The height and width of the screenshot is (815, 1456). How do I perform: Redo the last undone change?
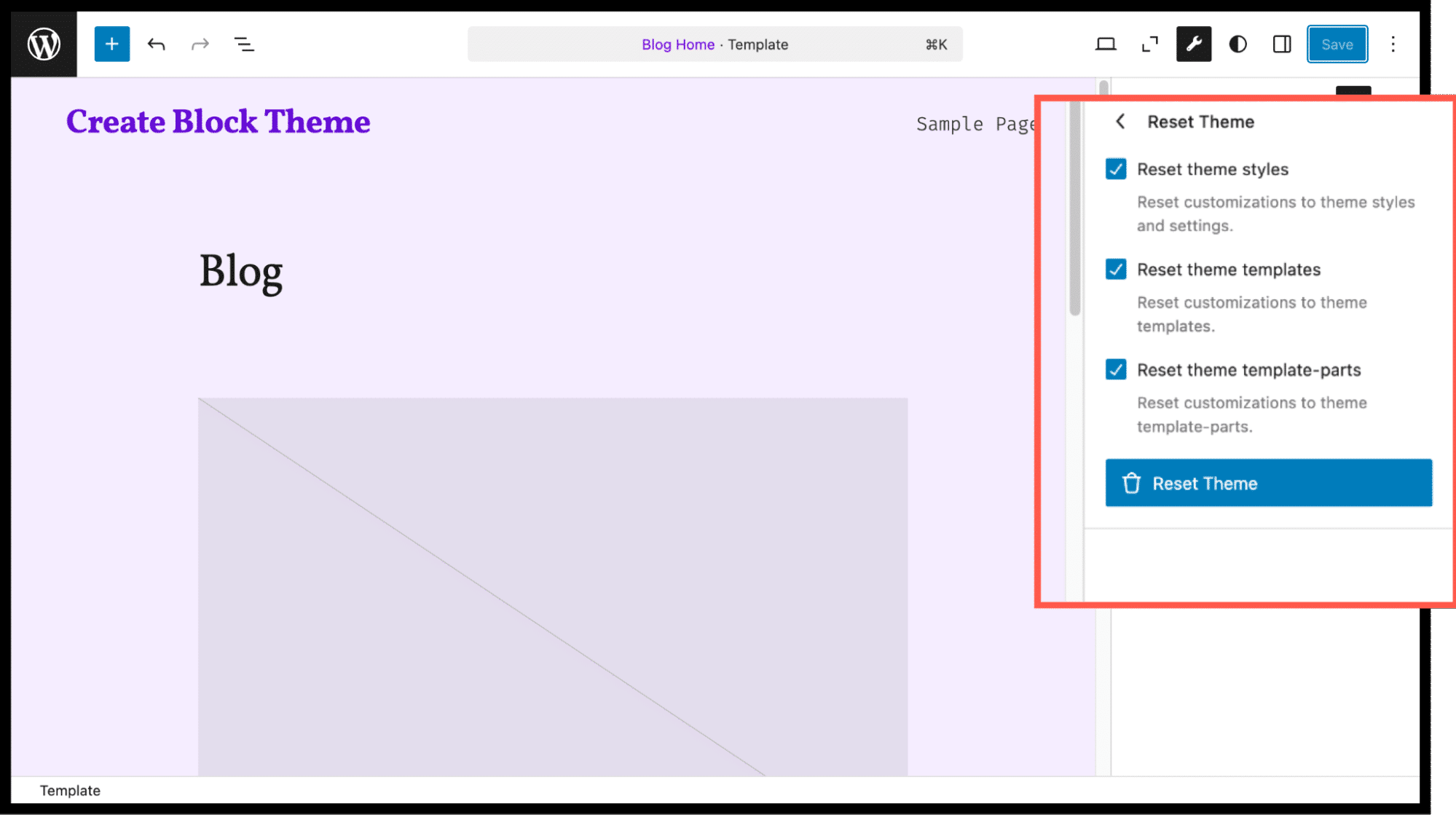(200, 44)
